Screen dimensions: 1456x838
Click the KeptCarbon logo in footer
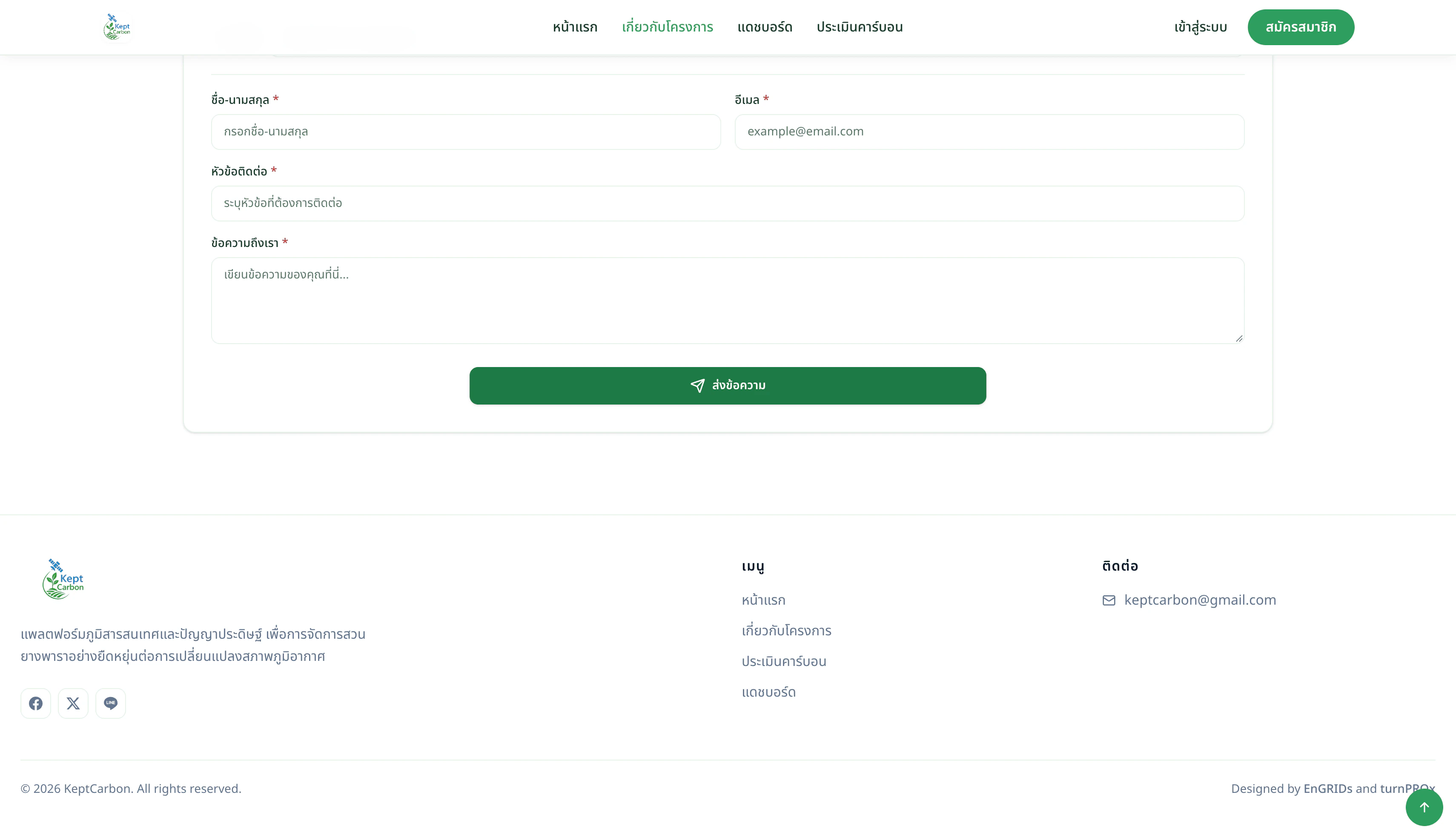click(x=63, y=578)
